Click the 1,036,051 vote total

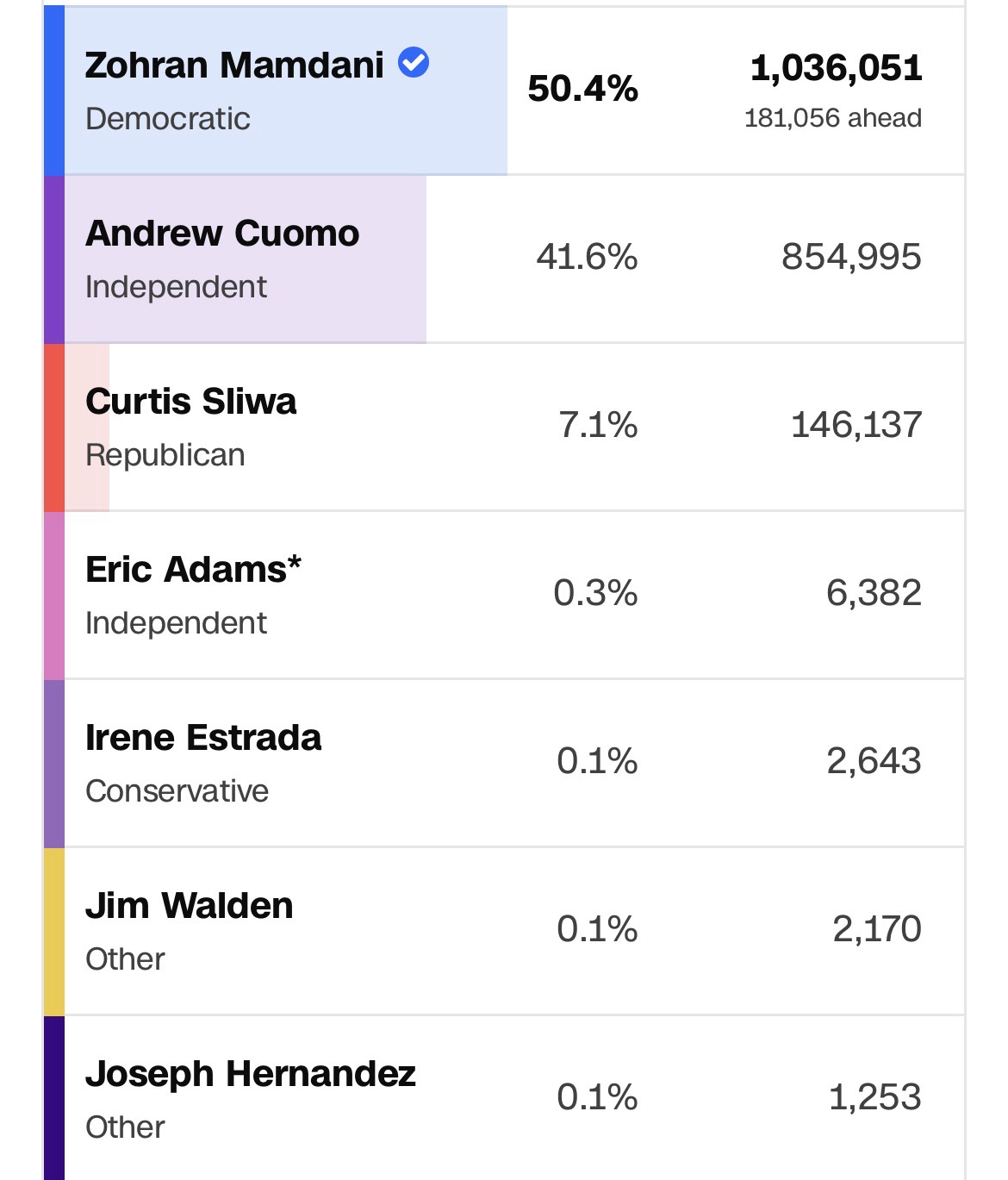coord(836,68)
